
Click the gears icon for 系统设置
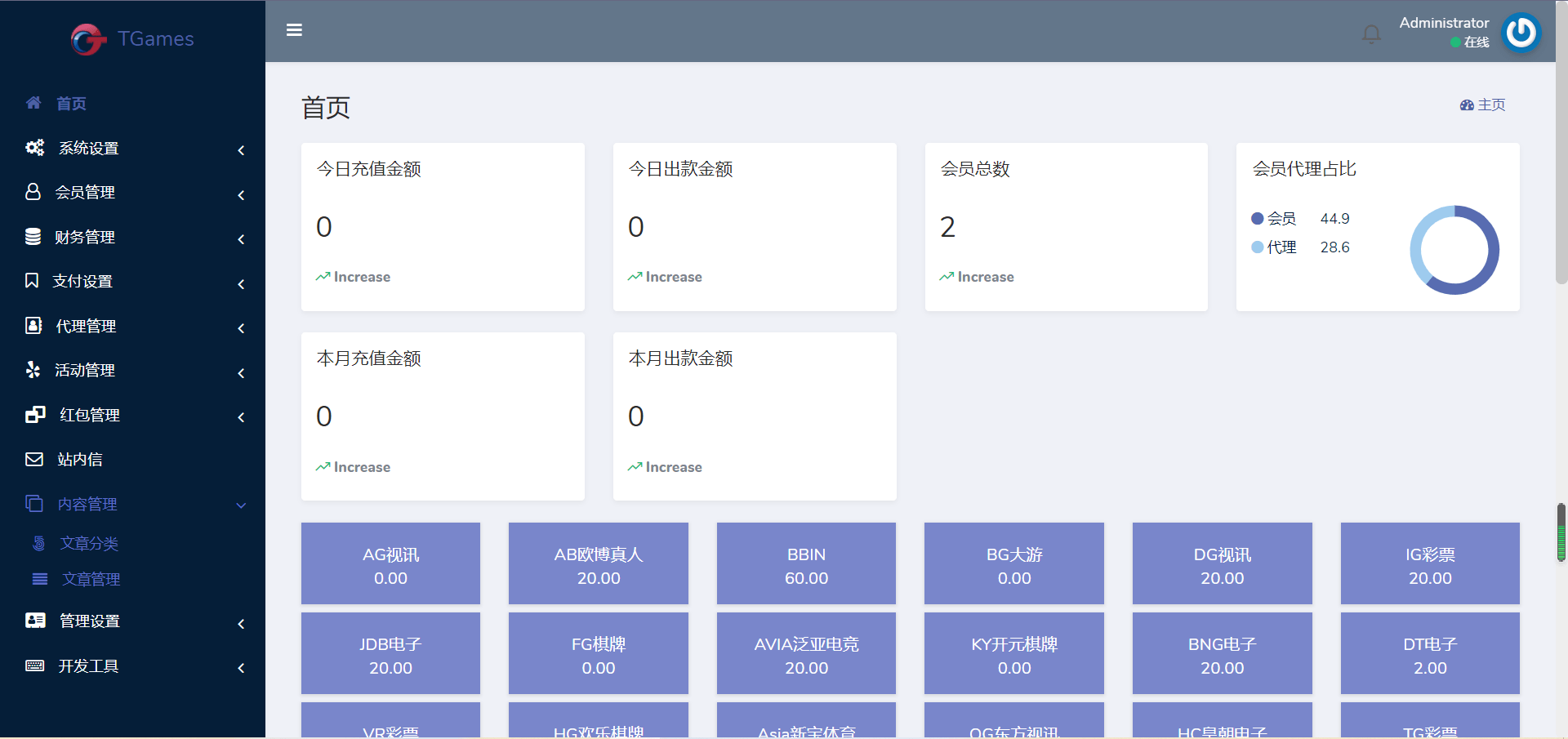pos(34,148)
